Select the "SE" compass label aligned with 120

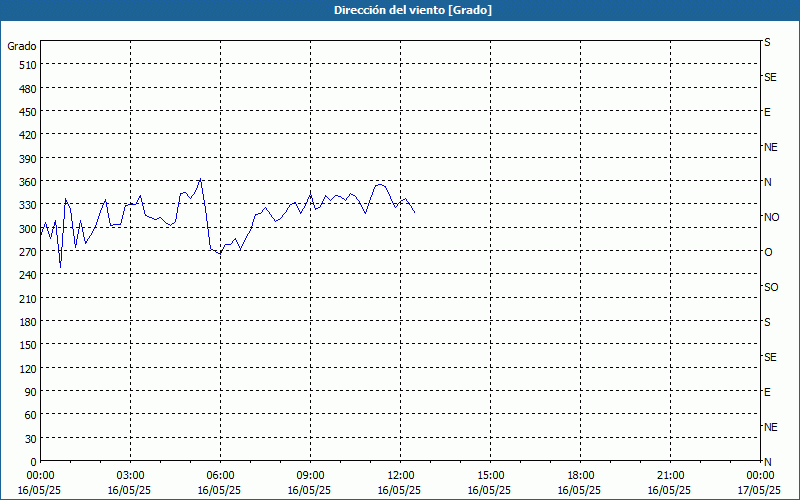pyautogui.click(x=770, y=357)
